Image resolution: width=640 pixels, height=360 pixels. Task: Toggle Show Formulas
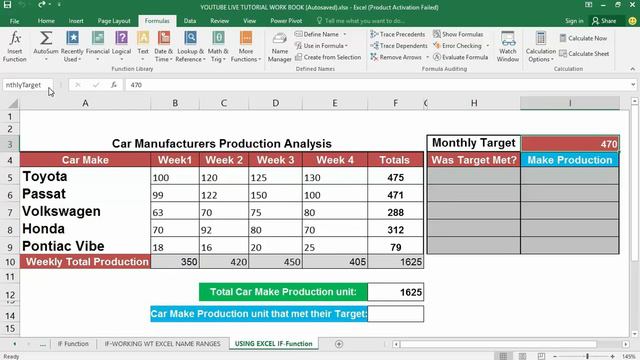pos(458,34)
